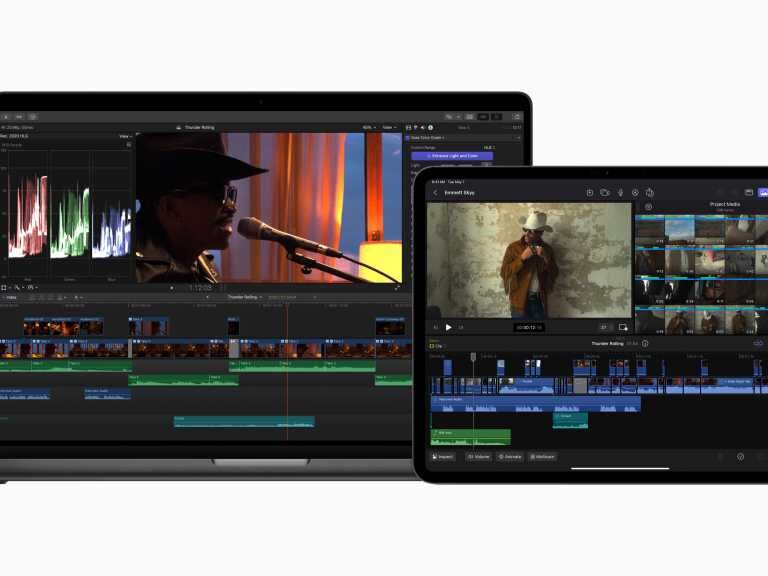Click the highlighted info inspector icon on Mac
768x576 pixels.
[x=431, y=128]
